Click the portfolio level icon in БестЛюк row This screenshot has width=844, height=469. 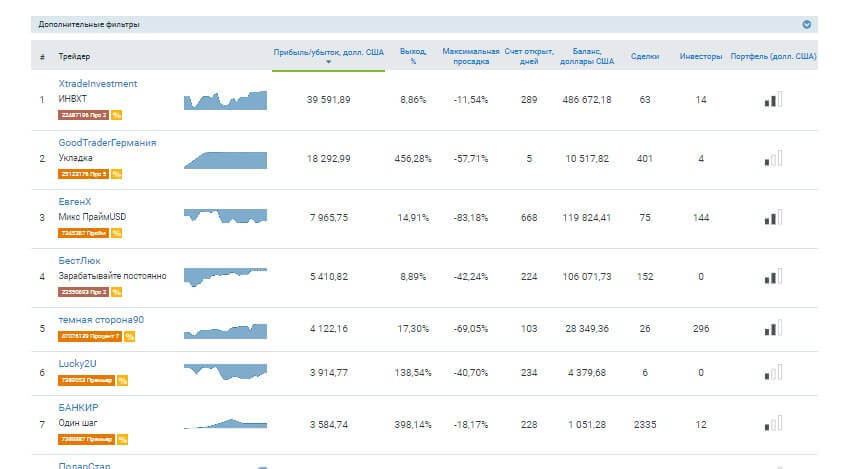772,276
